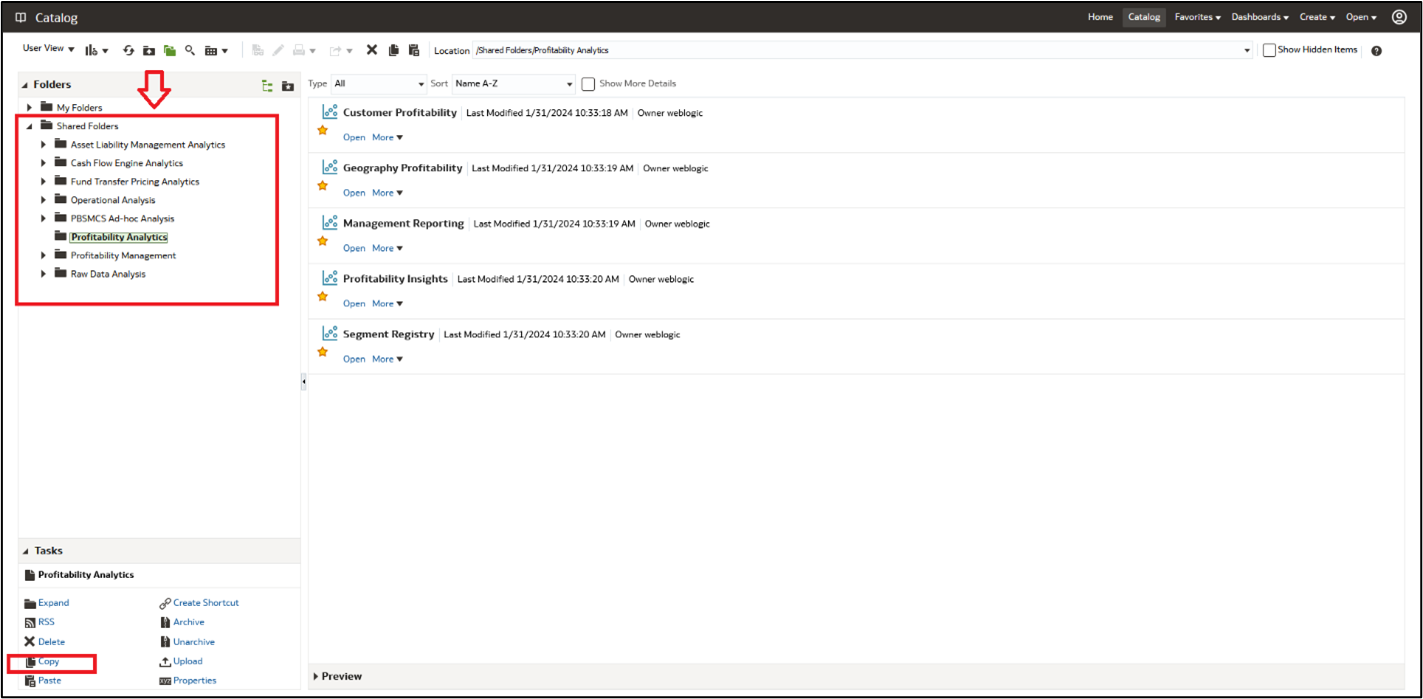Image resolution: width=1423 pixels, height=699 pixels.
Task: Open the Create menu
Action: pyautogui.click(x=1317, y=17)
